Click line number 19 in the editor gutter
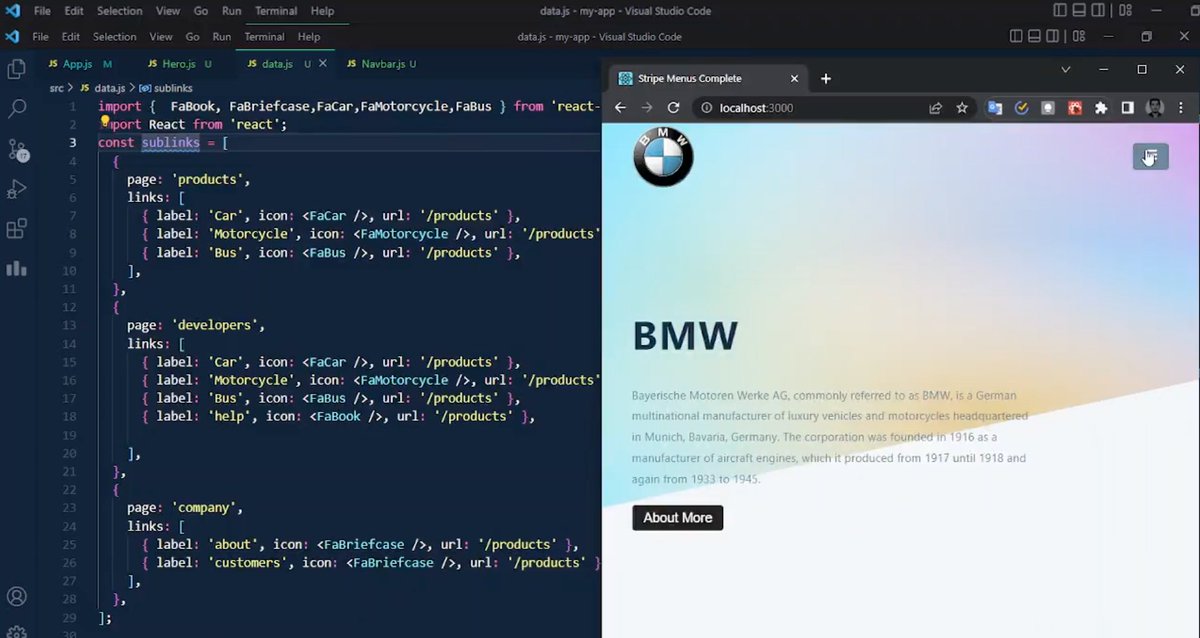The height and width of the screenshot is (638, 1200). click(69, 435)
